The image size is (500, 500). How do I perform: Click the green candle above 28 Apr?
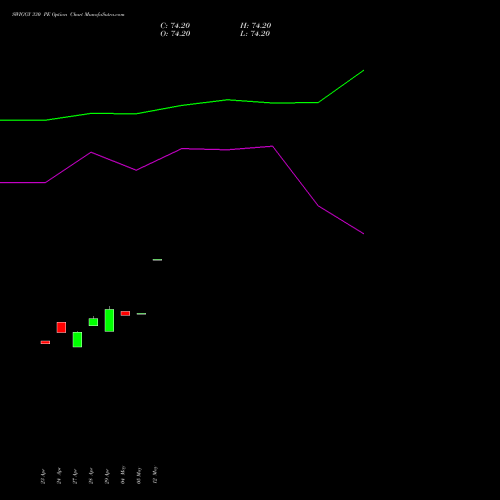(x=93, y=322)
